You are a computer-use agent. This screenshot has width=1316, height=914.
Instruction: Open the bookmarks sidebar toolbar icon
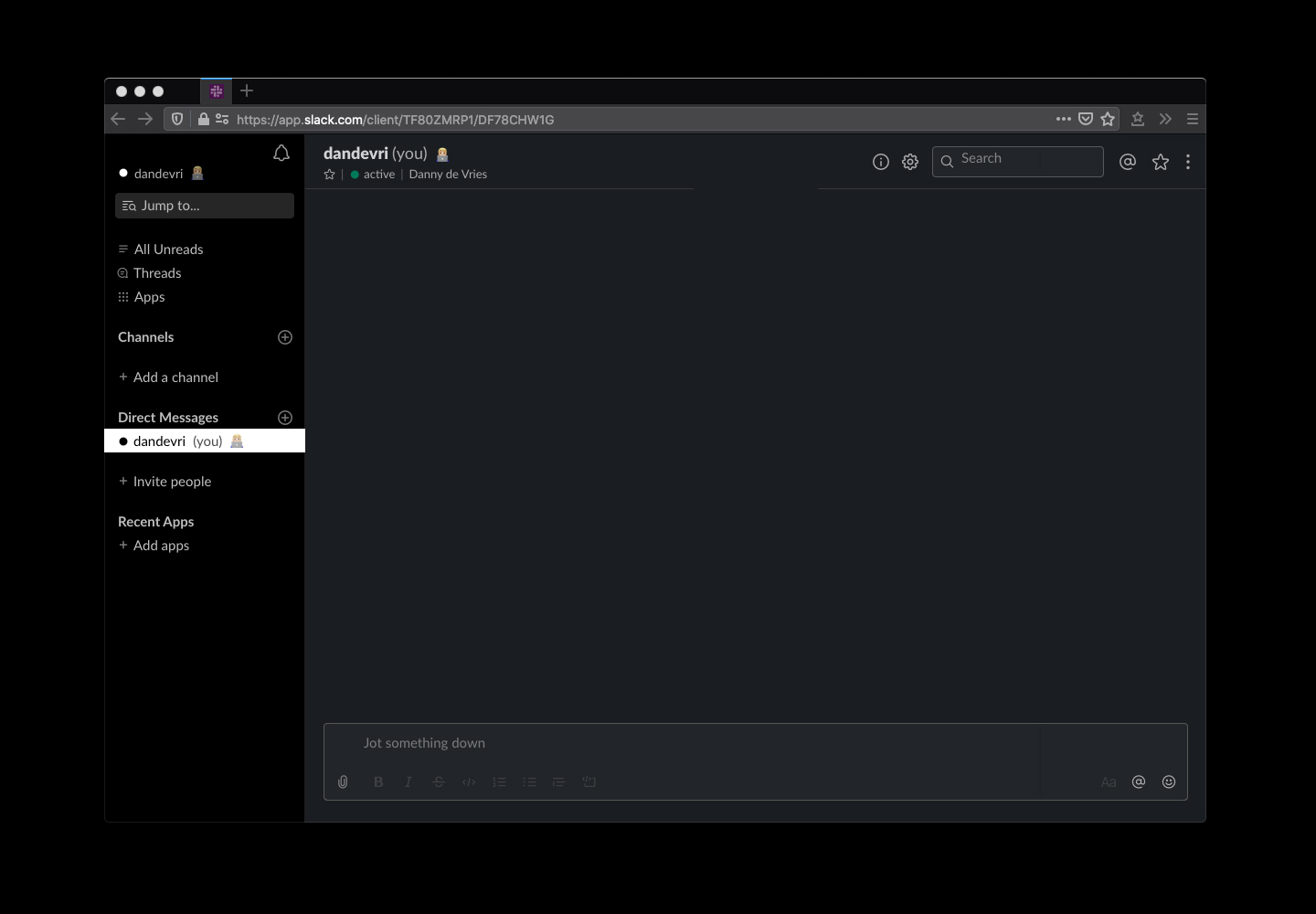tap(1138, 119)
